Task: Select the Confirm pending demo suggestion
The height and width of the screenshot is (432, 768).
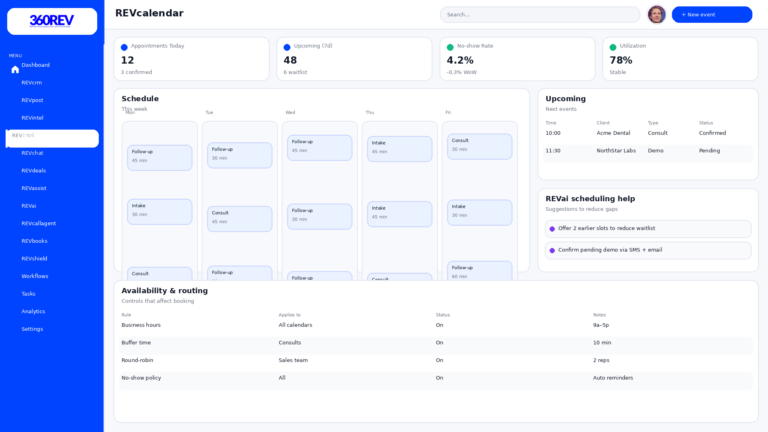Action: pyautogui.click(x=648, y=250)
